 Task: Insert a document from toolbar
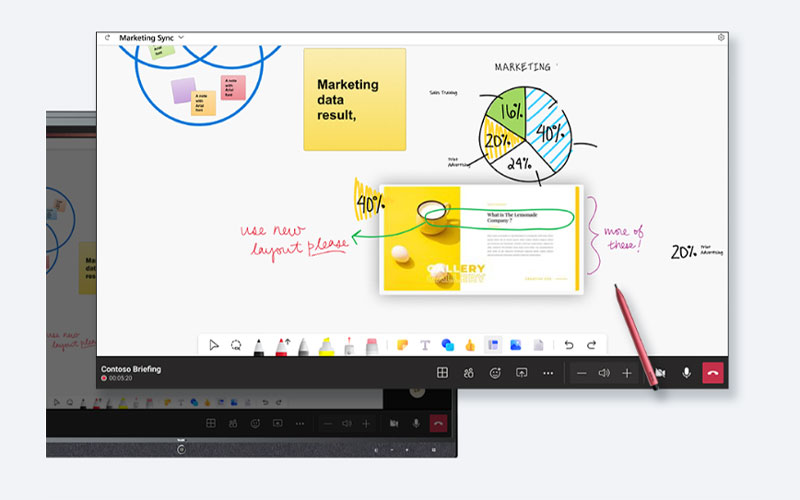click(x=538, y=345)
